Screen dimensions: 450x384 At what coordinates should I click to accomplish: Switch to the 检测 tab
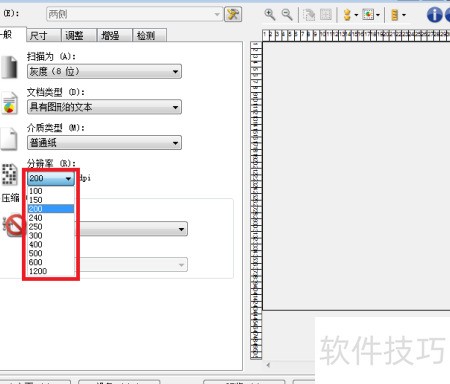point(149,35)
